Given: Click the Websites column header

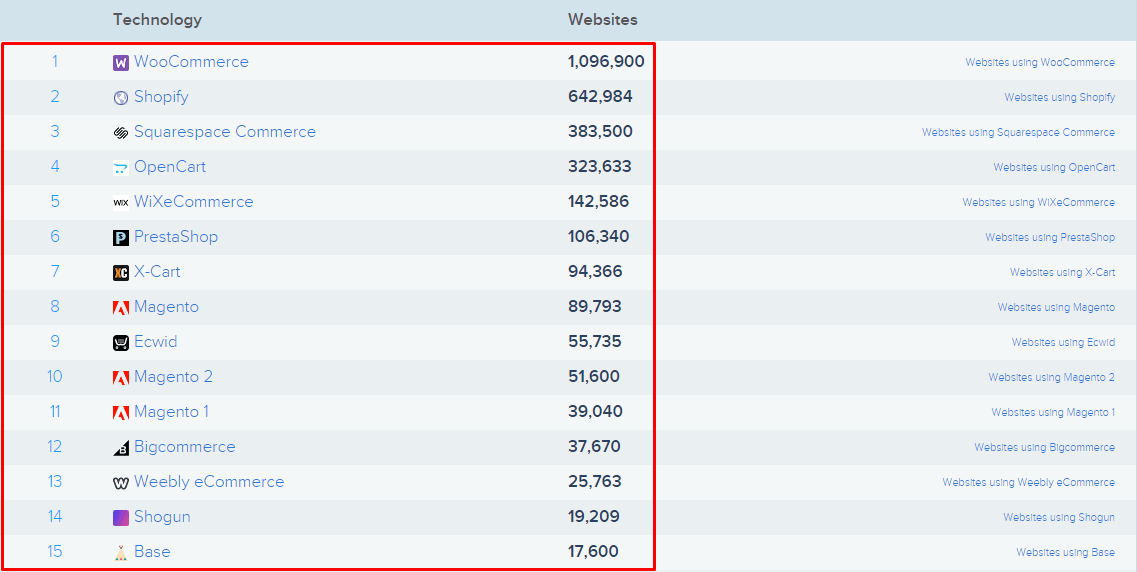Looking at the screenshot, I should (603, 20).
